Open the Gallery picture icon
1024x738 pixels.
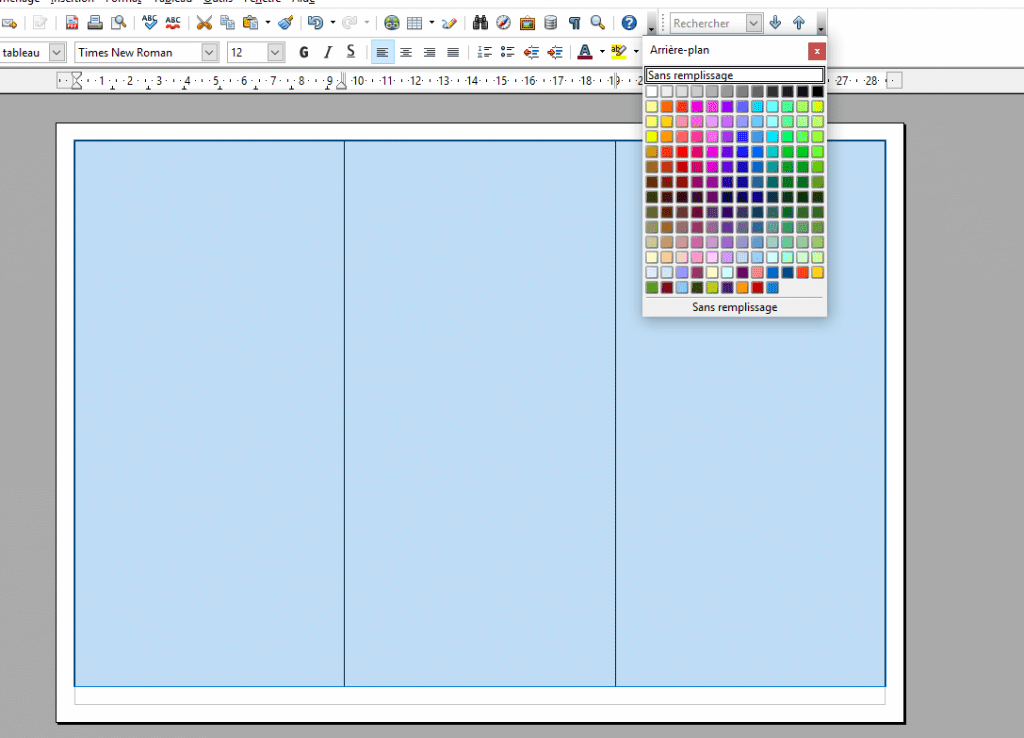pos(527,24)
